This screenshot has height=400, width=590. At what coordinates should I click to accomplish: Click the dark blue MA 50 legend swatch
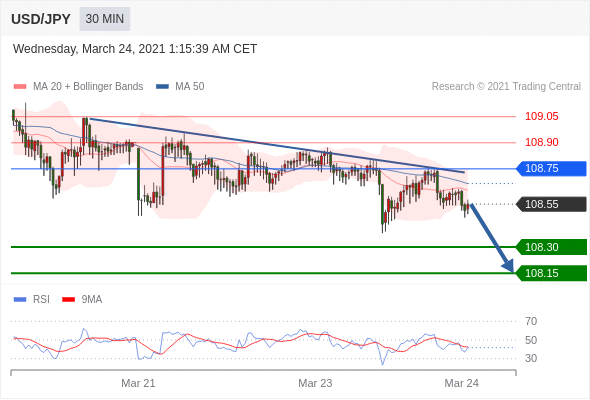point(163,87)
